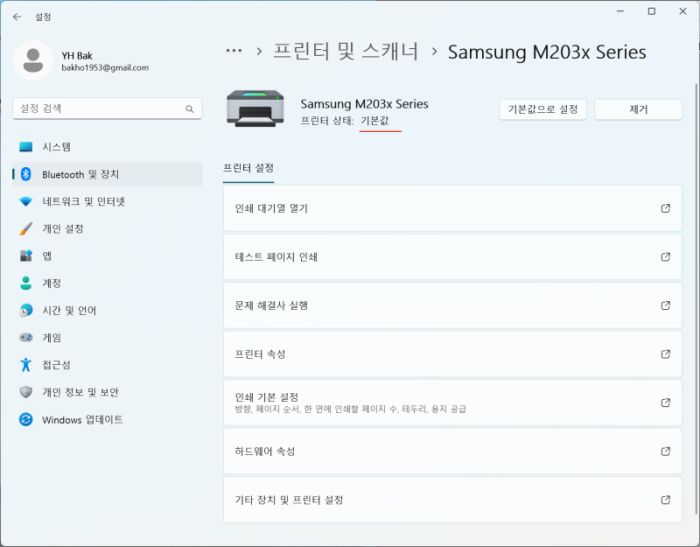
Task: Open 프린터 속성 row
Action: (x=453, y=354)
